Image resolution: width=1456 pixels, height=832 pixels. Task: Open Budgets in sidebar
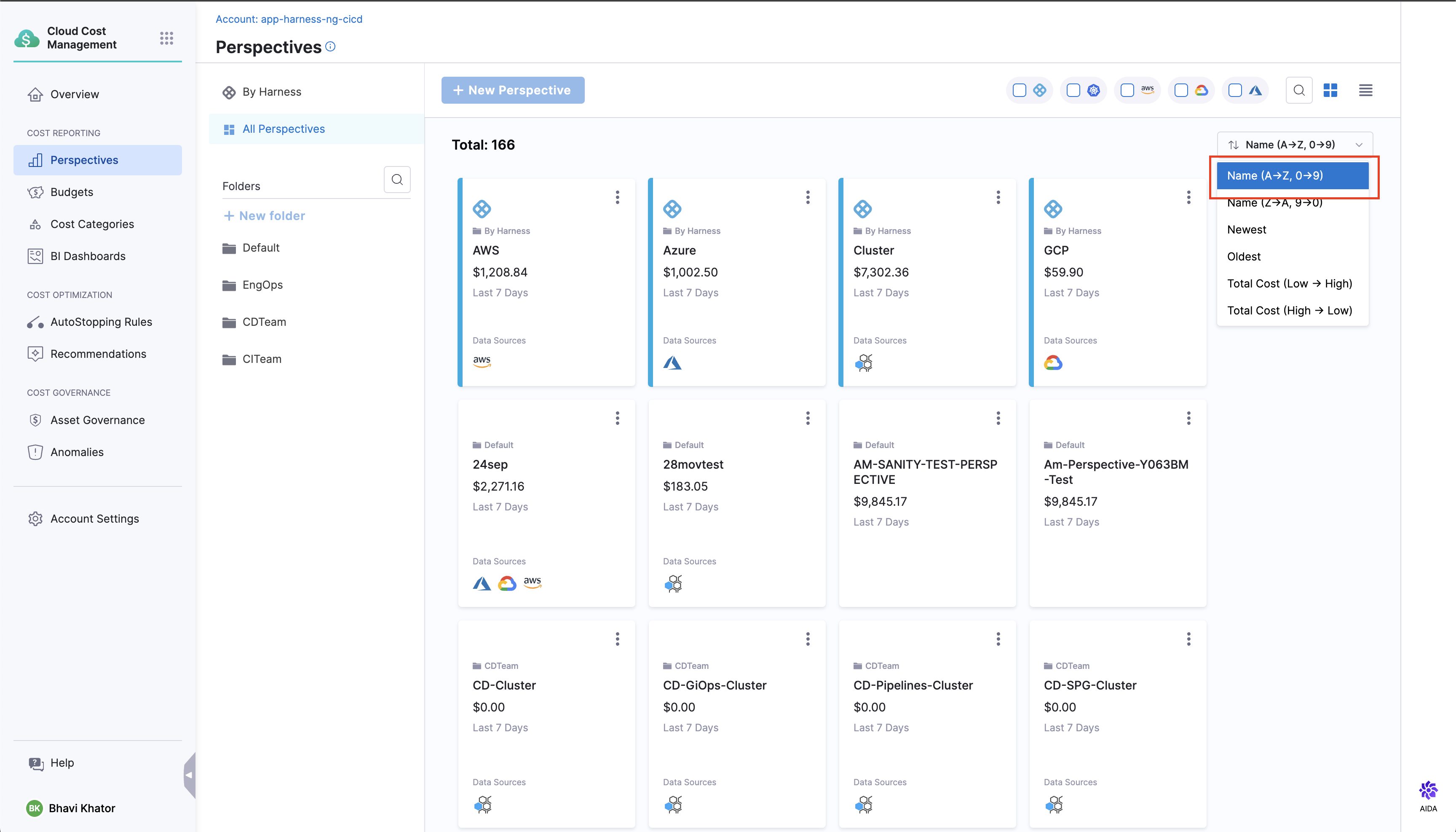click(98, 192)
